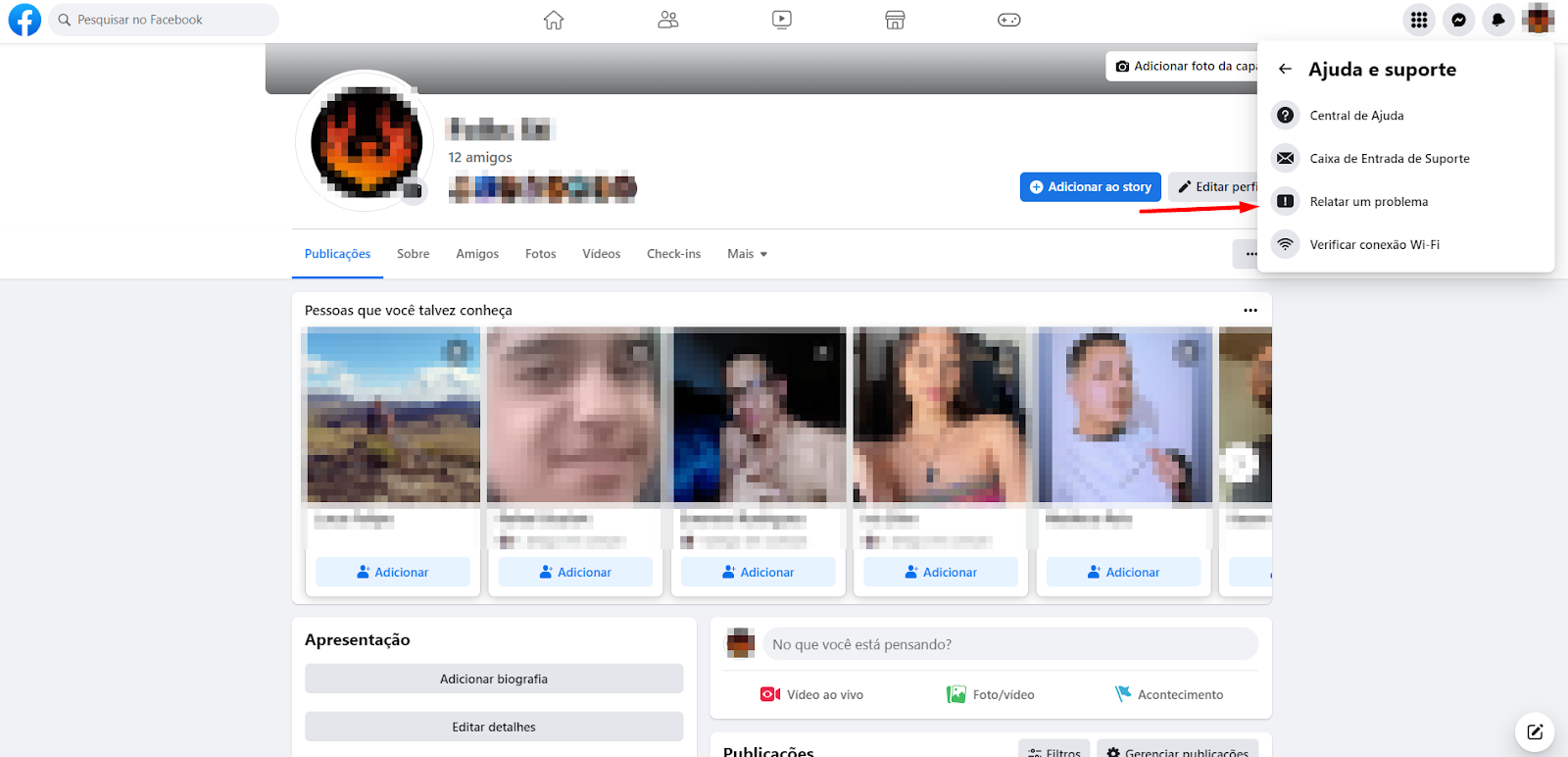The width and height of the screenshot is (1568, 757).
Task: Click the No que você está pensando box
Action: click(1009, 644)
